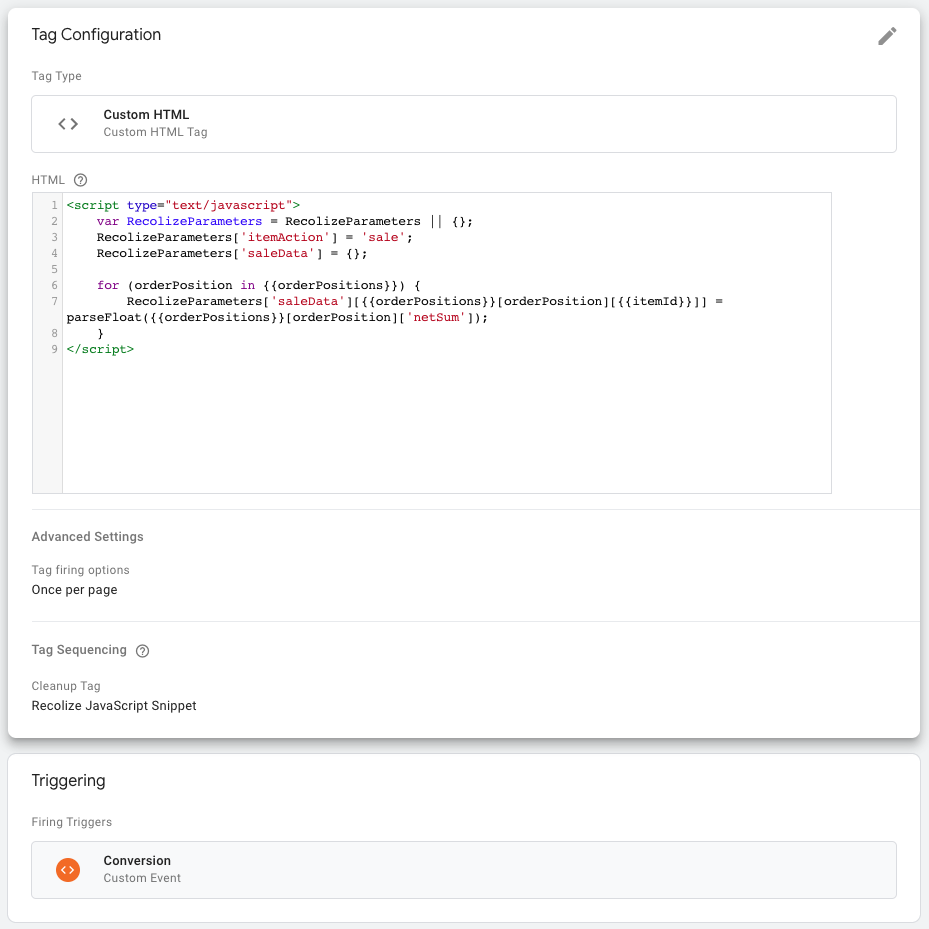Image resolution: width=929 pixels, height=929 pixels.
Task: Click the 'itemAction' string on line 3
Action: (285, 237)
